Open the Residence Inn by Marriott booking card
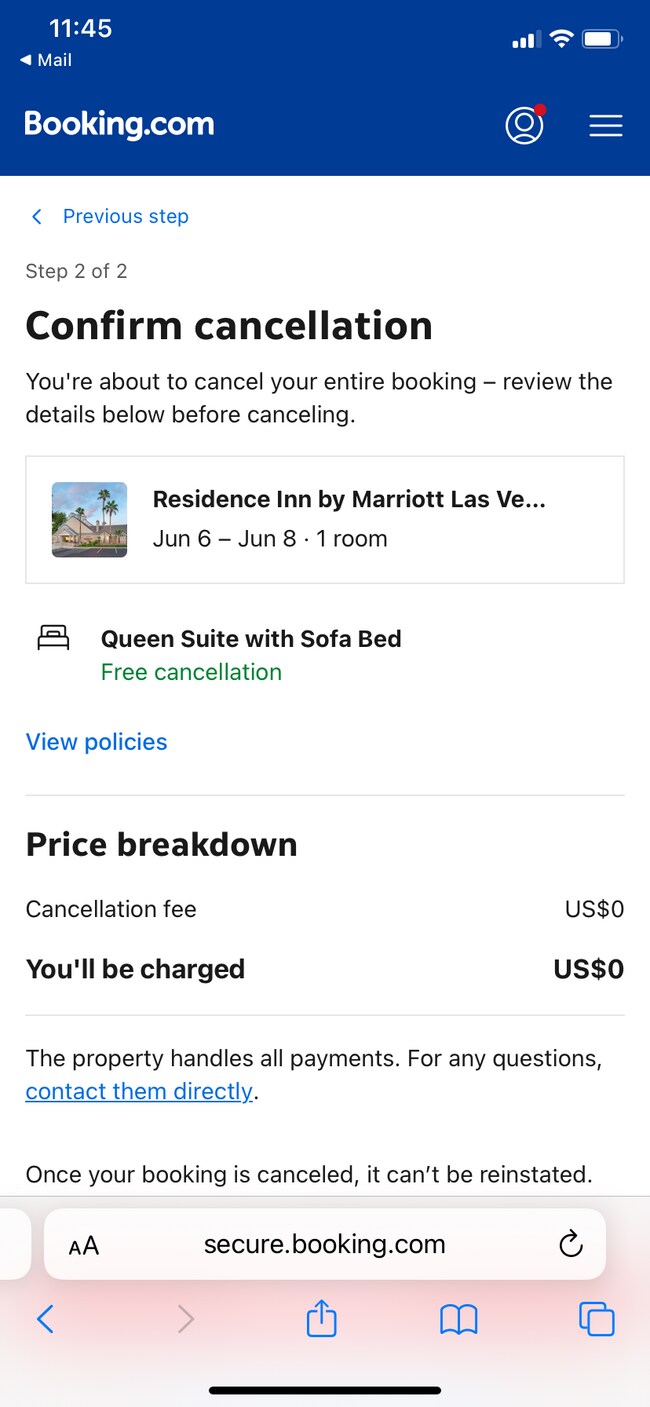The image size is (650, 1407). [349, 519]
